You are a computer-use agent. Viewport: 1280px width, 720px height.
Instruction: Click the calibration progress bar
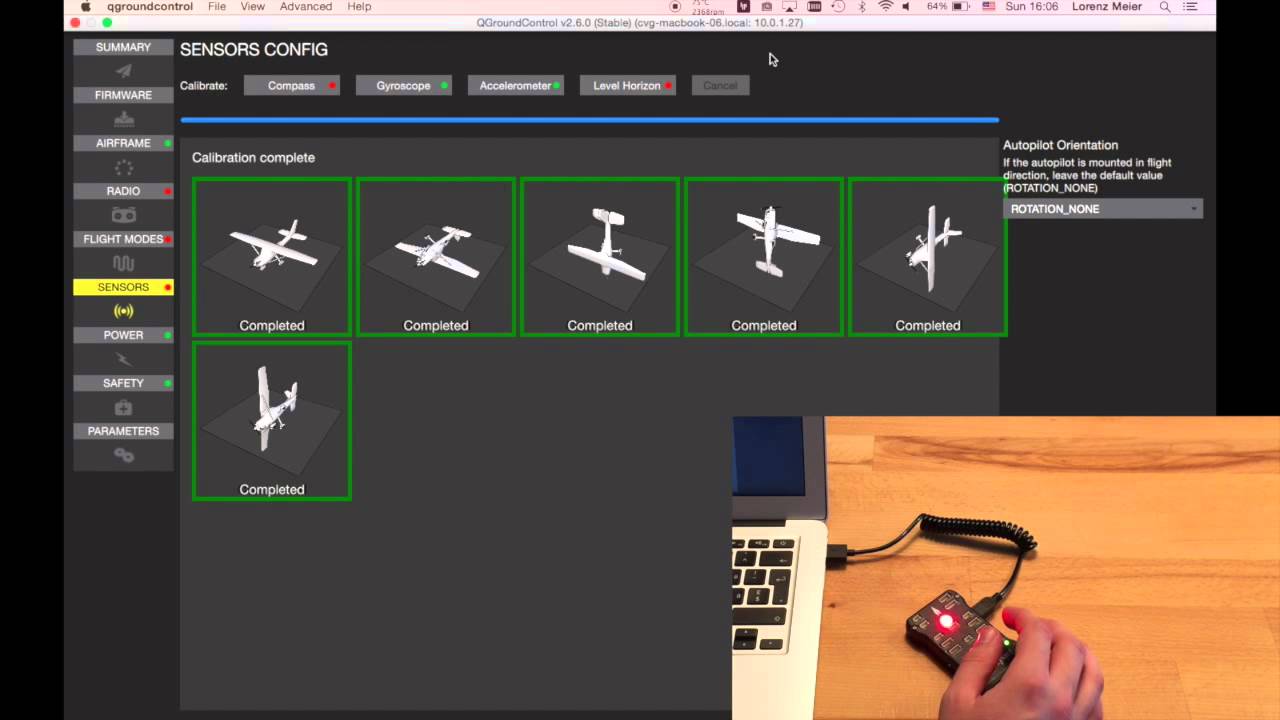pos(589,120)
